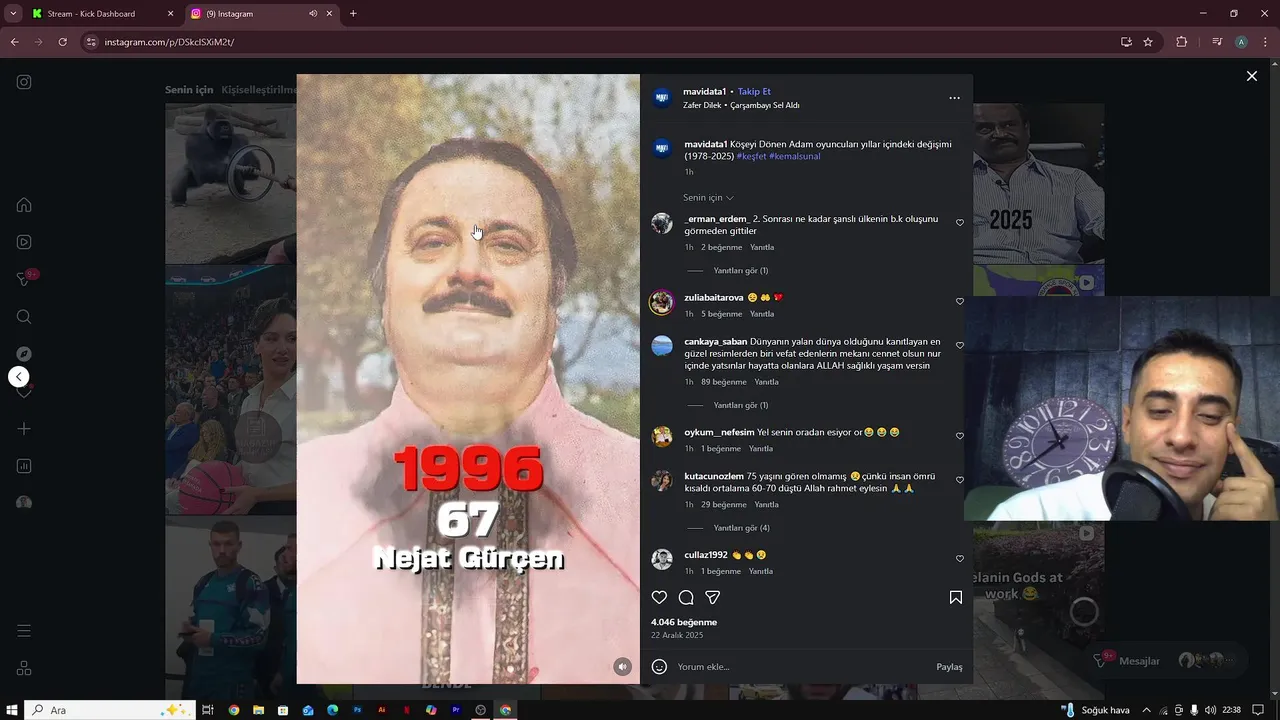Click 'Takip Et' to follow mavidata1
This screenshot has width=1280, height=720.
pos(754,92)
